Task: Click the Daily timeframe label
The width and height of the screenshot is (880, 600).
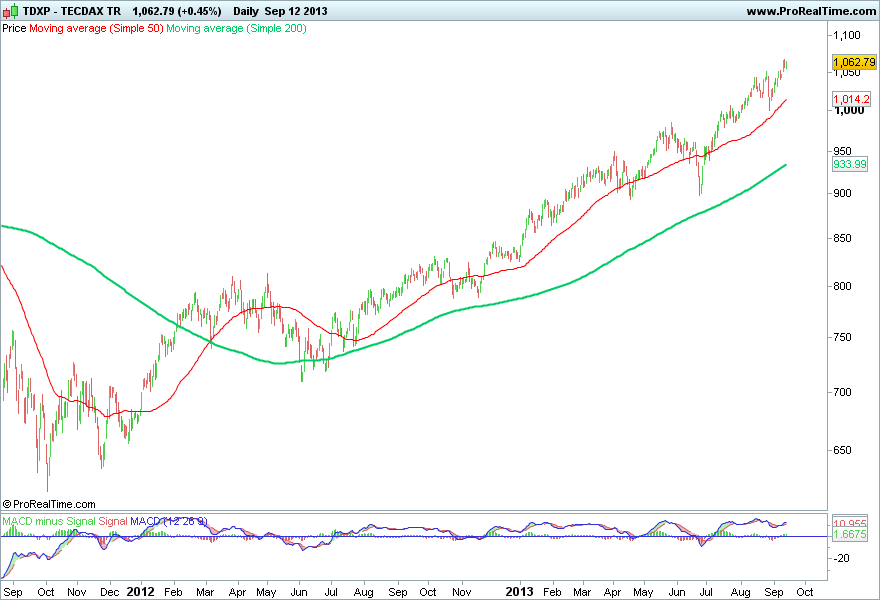Action: click(246, 11)
